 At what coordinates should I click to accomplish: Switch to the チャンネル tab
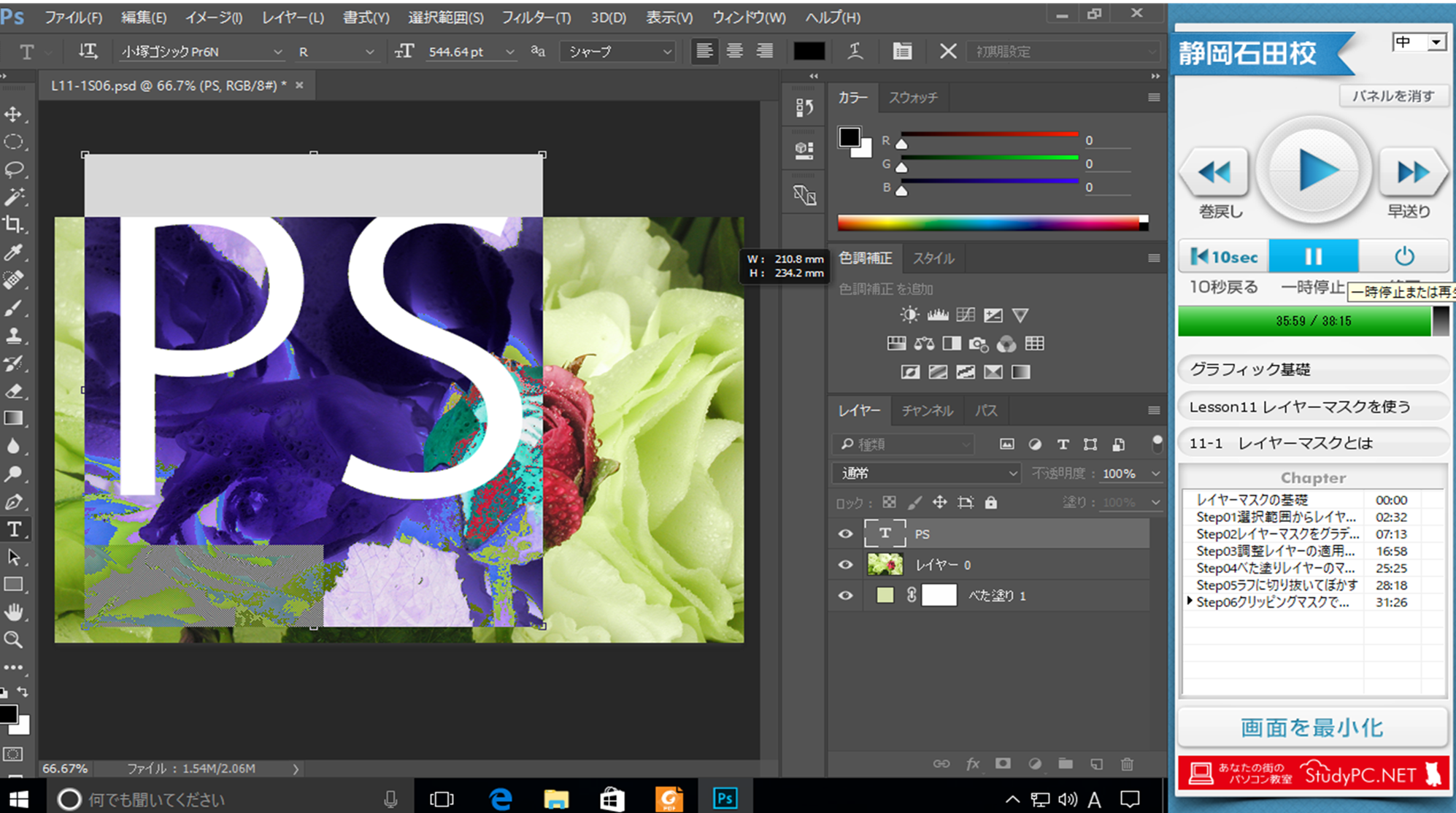(x=927, y=411)
